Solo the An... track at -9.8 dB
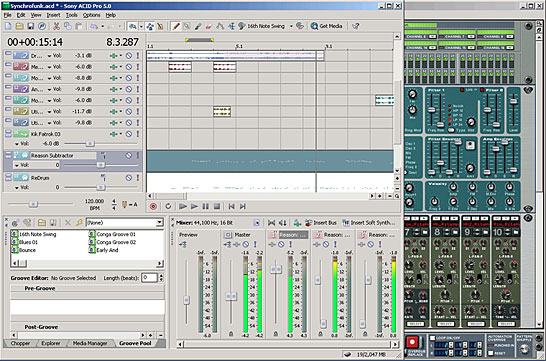Viewport: 546px width, 361px height. click(138, 89)
